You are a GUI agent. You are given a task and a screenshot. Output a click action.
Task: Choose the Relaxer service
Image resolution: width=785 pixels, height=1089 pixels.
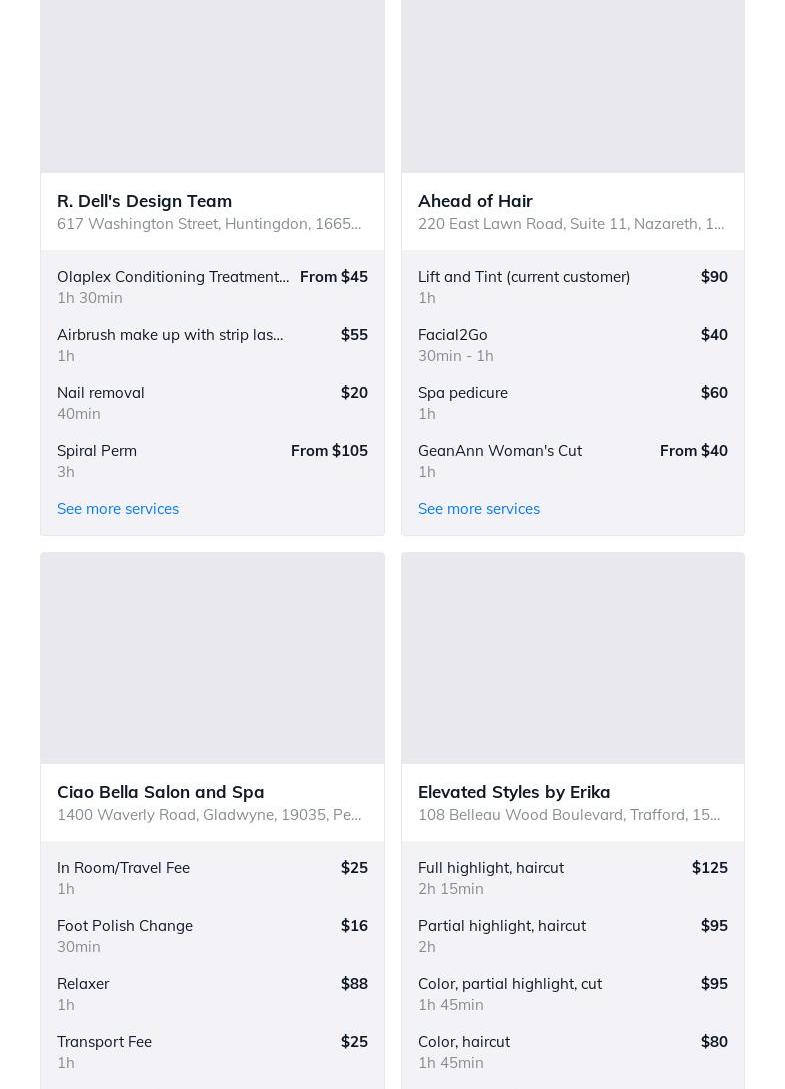click(83, 984)
